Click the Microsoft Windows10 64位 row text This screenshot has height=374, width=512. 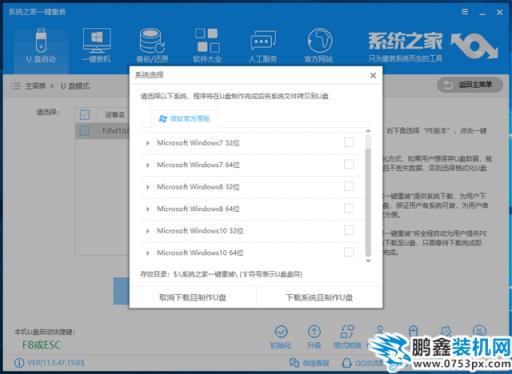click(200, 253)
